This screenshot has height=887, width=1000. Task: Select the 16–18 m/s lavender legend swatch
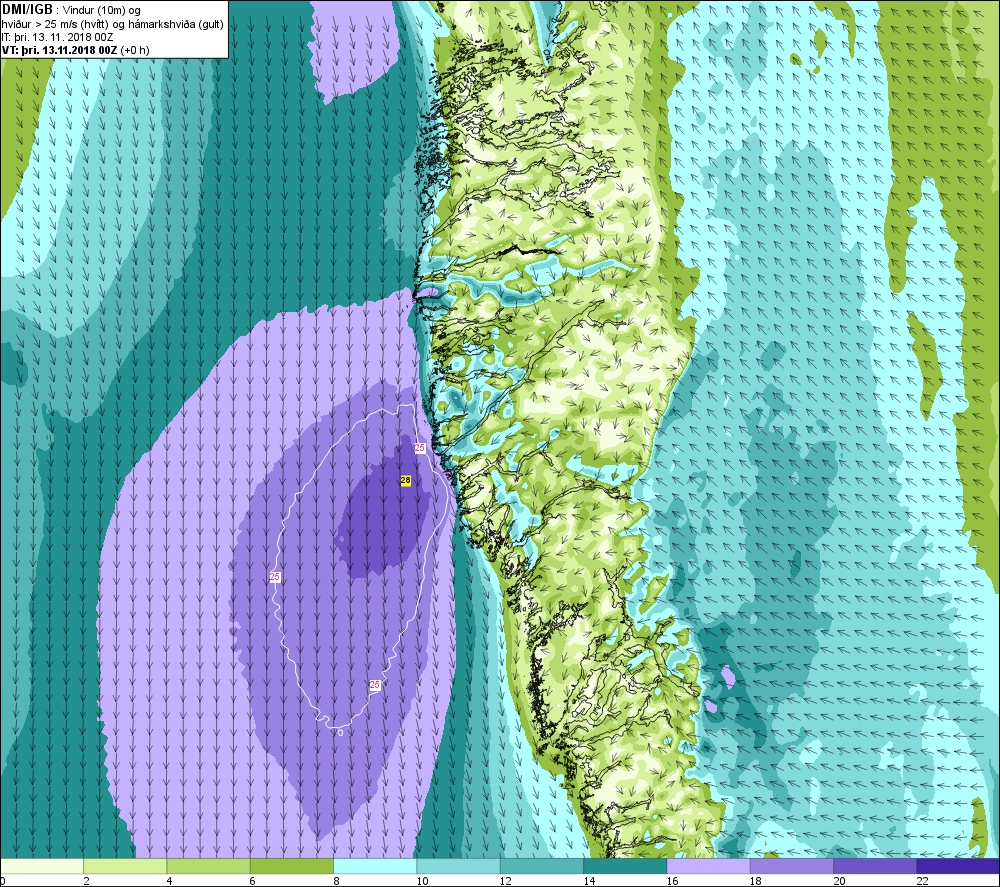tap(708, 866)
